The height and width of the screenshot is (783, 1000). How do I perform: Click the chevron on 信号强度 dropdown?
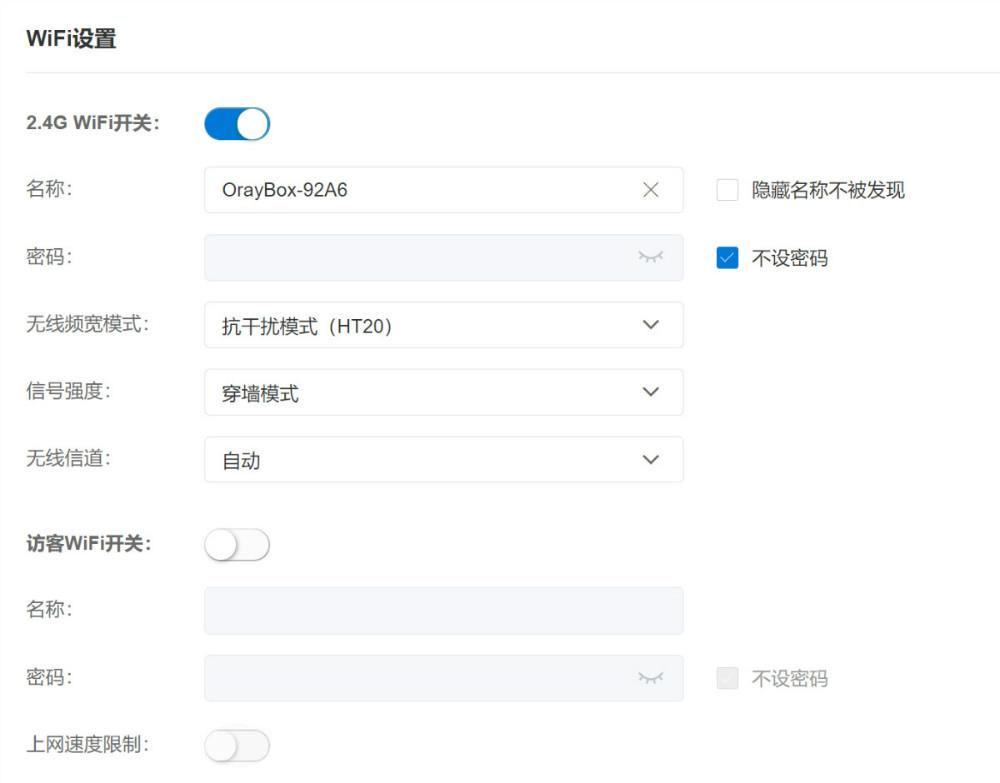[x=651, y=392]
